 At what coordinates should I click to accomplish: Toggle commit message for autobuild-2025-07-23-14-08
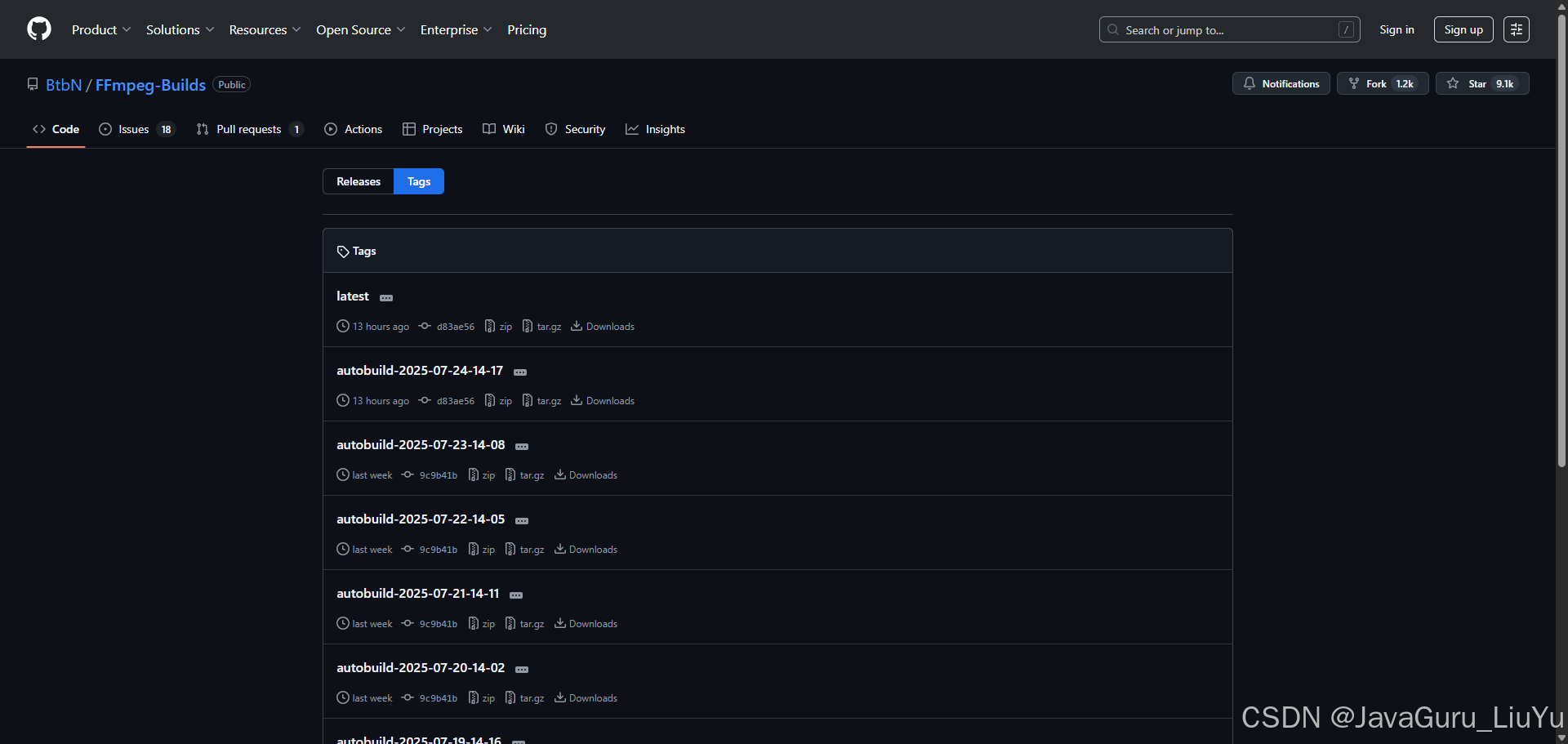coord(522,446)
